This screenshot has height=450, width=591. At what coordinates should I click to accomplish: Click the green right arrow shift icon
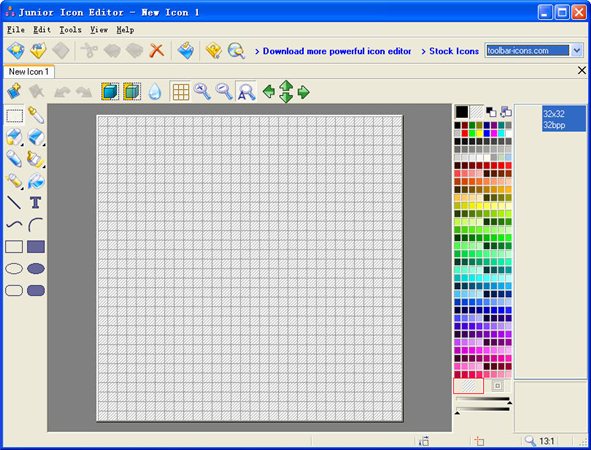pyautogui.click(x=303, y=92)
